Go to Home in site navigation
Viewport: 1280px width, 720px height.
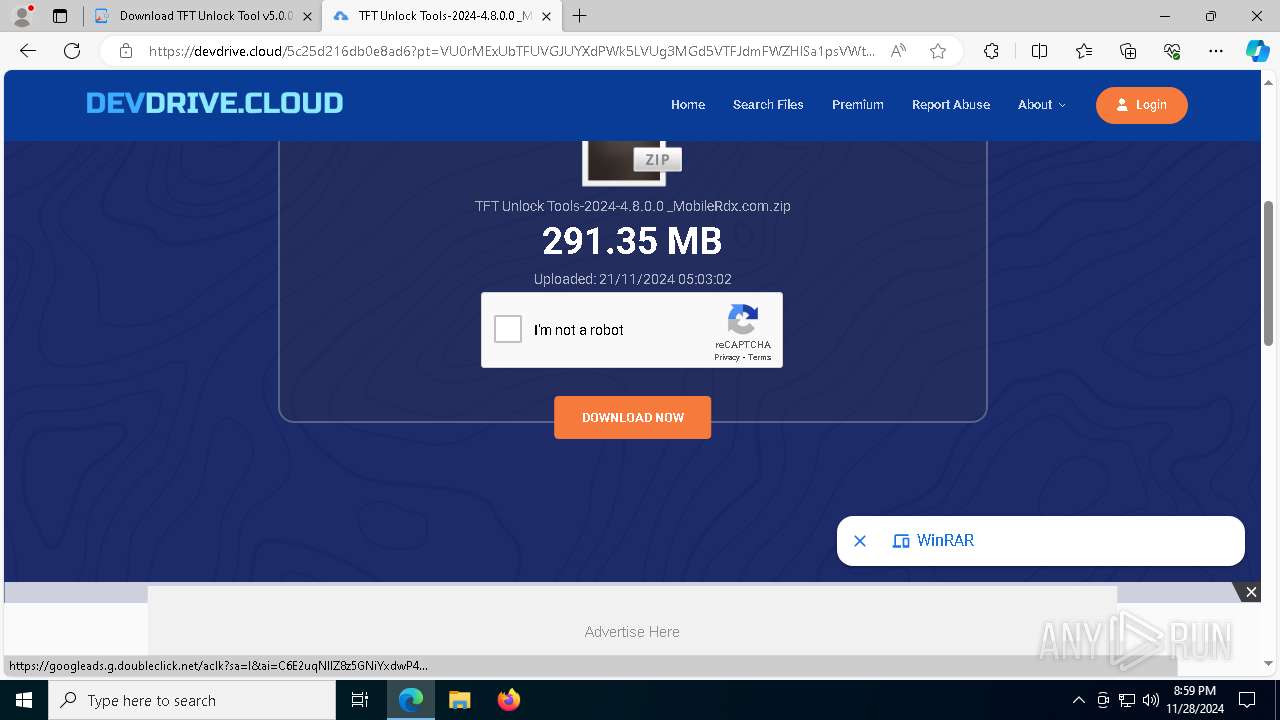688,104
